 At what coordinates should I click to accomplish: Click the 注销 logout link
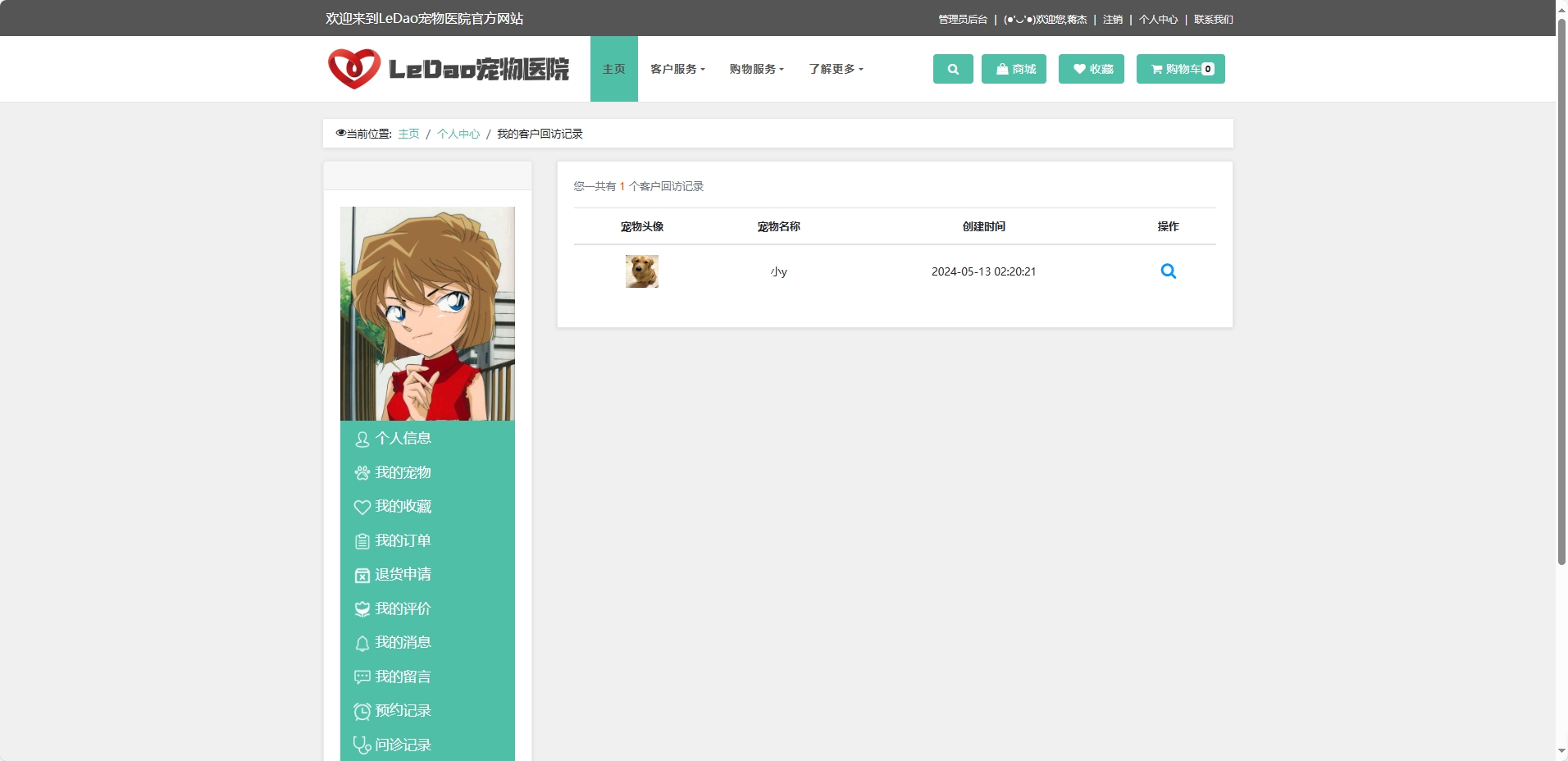tap(1114, 18)
